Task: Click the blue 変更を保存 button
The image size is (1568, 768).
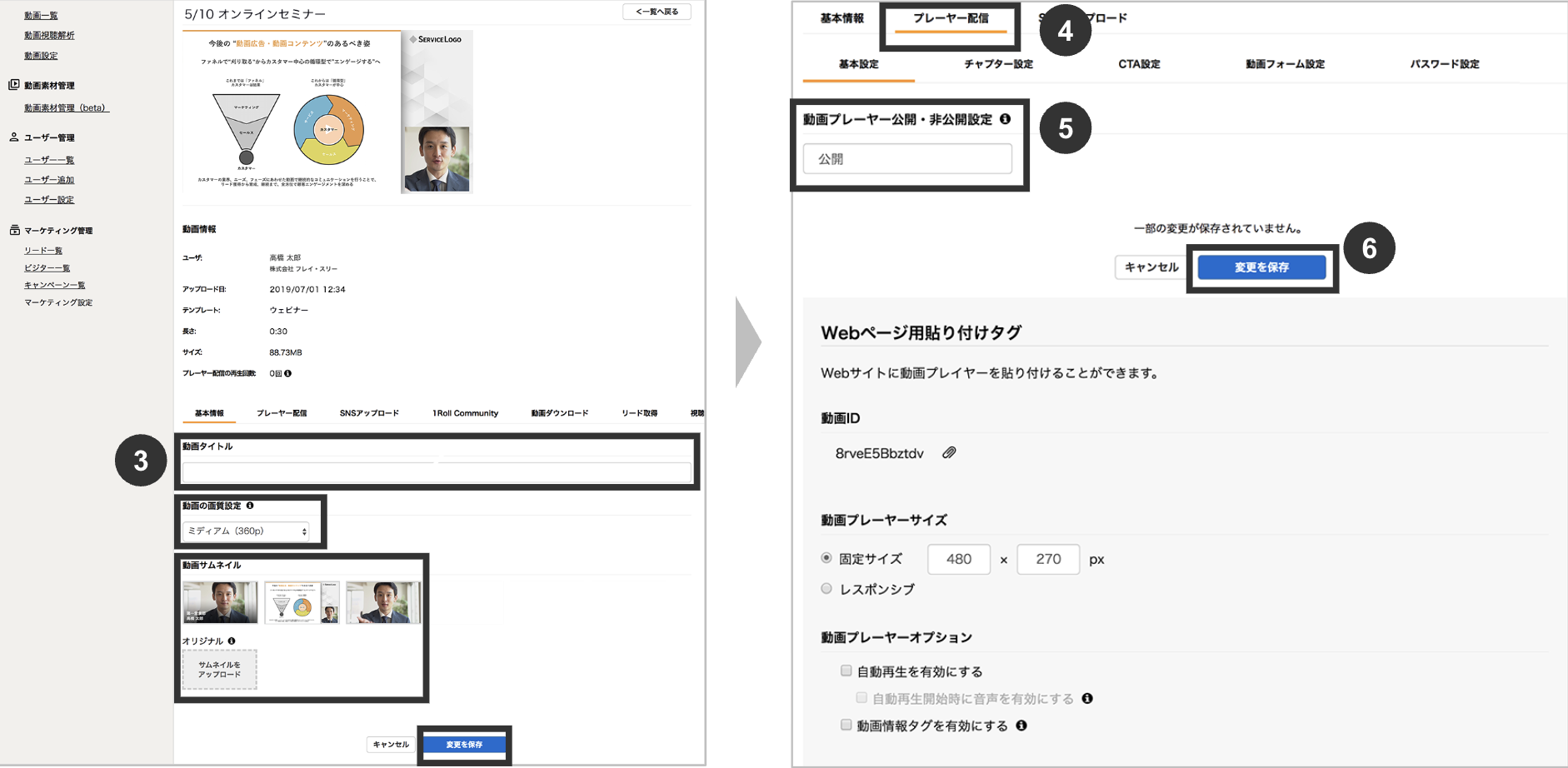Action: point(1261,267)
